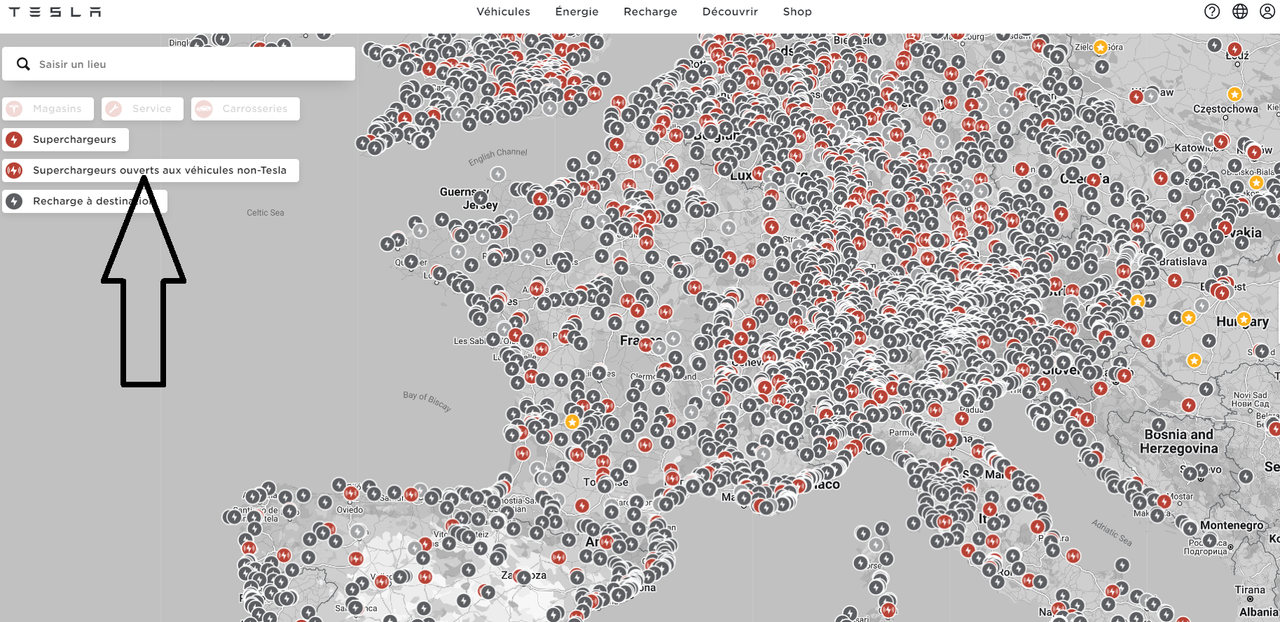Focus the 'Saisir un lieu' search field
This screenshot has width=1280, height=622.
[178, 64]
